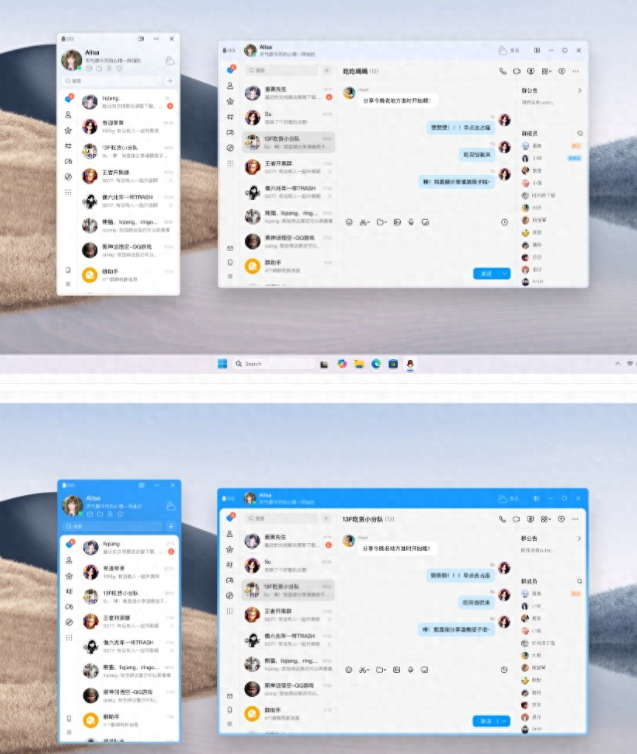The height and width of the screenshot is (754, 637).
Task: Open Contacts sidebar icon in white chat window
Action: click(230, 86)
